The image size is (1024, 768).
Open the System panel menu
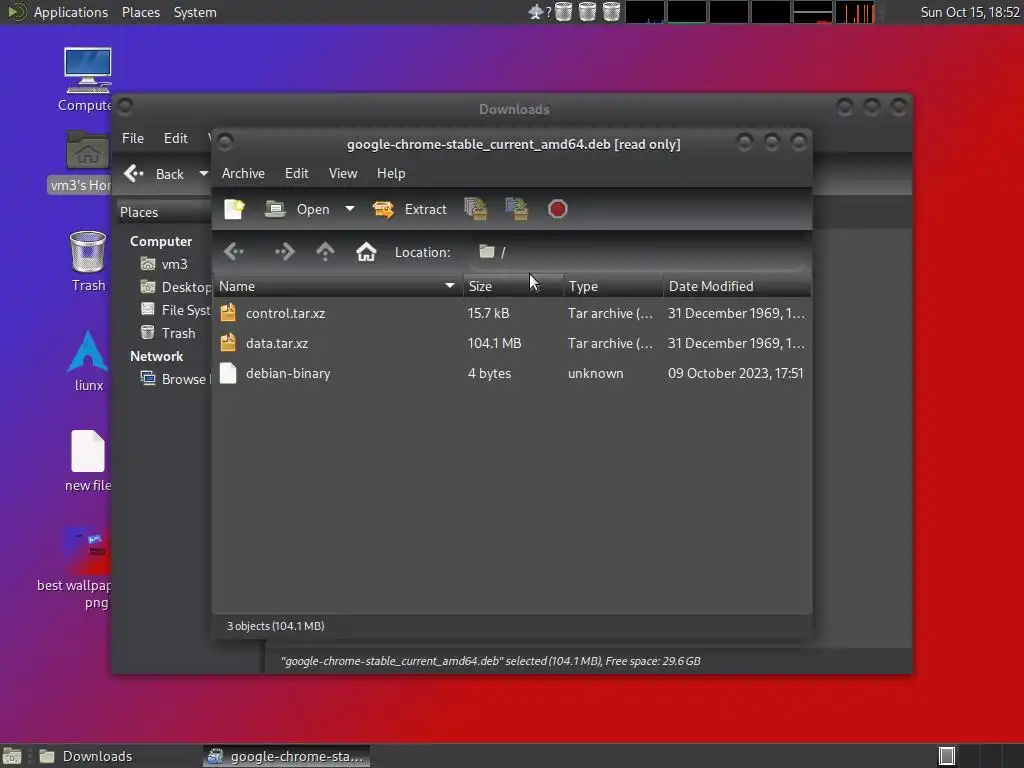(x=195, y=12)
